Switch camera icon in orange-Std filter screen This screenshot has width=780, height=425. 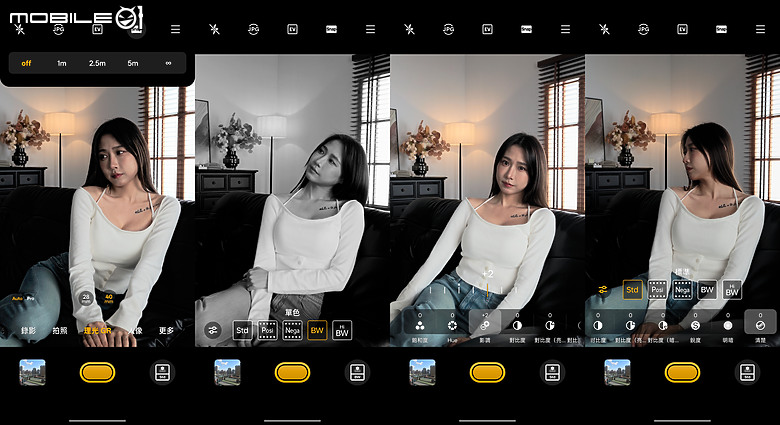747,372
